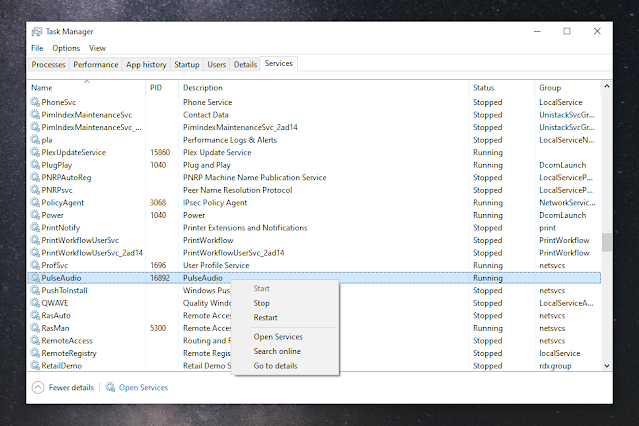
Task: Select the 'print' group cell
Action: pyautogui.click(x=547, y=227)
